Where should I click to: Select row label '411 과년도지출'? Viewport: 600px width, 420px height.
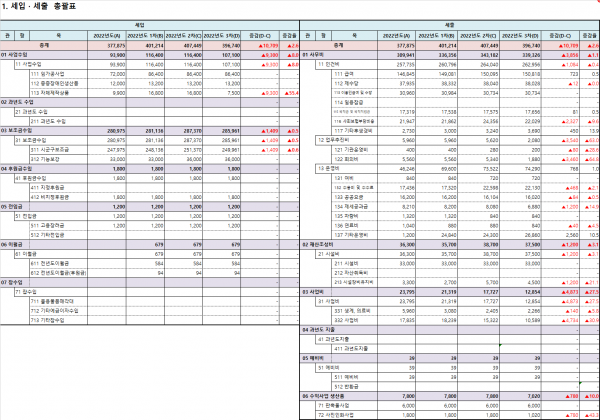pos(351,348)
